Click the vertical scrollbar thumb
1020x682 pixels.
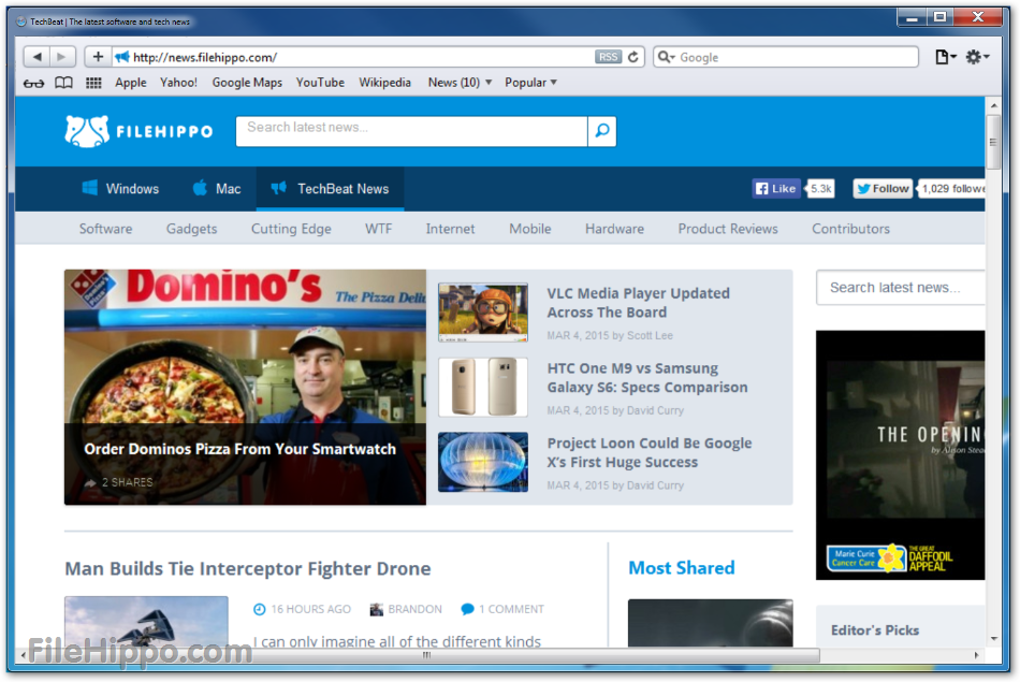click(993, 142)
